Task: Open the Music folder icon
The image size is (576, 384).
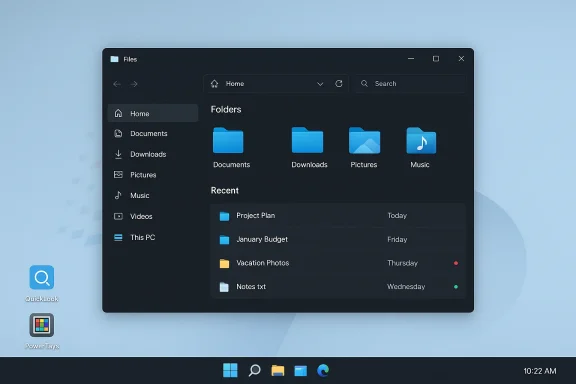Action: click(421, 140)
